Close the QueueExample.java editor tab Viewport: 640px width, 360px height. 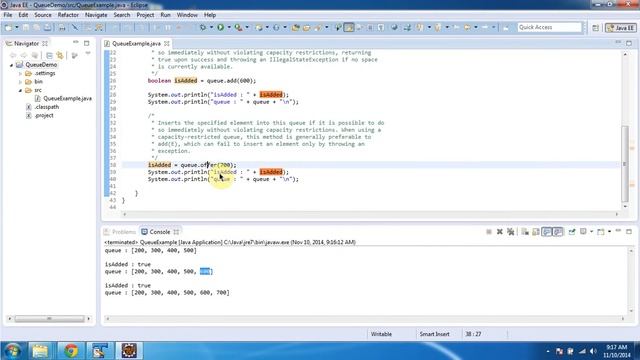167,43
